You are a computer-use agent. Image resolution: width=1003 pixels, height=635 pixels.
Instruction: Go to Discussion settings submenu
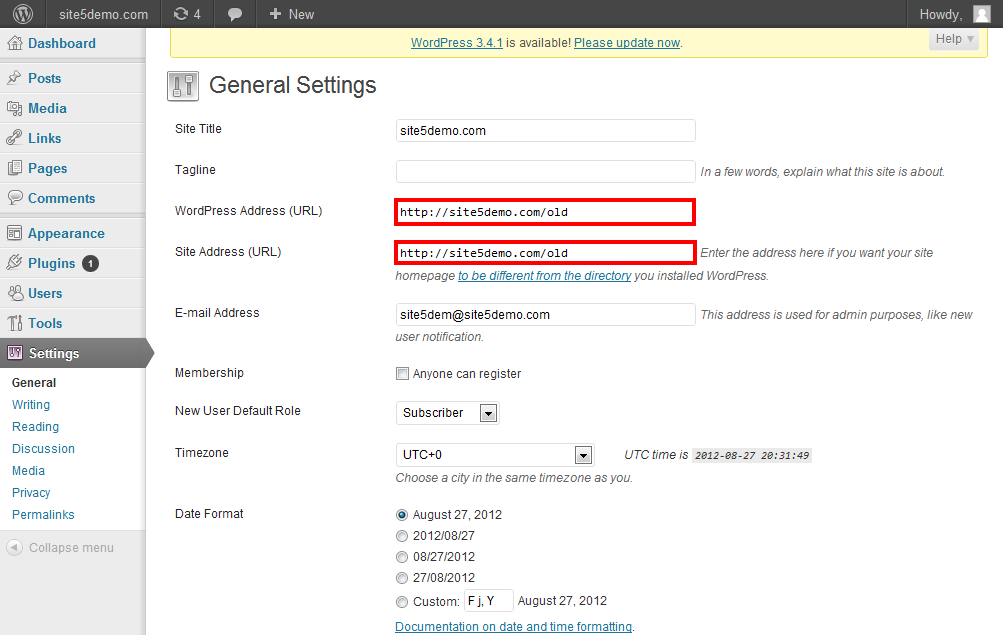pyautogui.click(x=43, y=448)
